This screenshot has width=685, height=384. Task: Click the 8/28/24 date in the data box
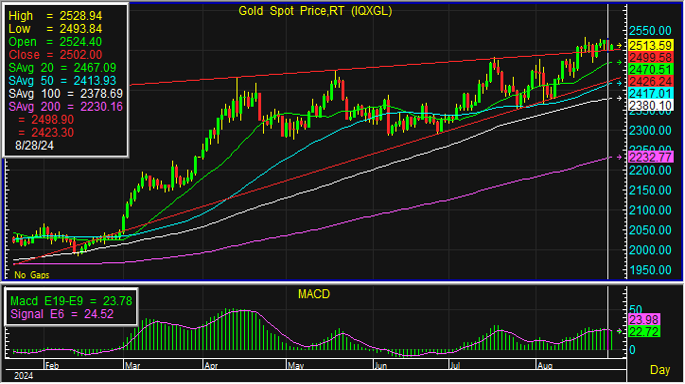point(35,145)
